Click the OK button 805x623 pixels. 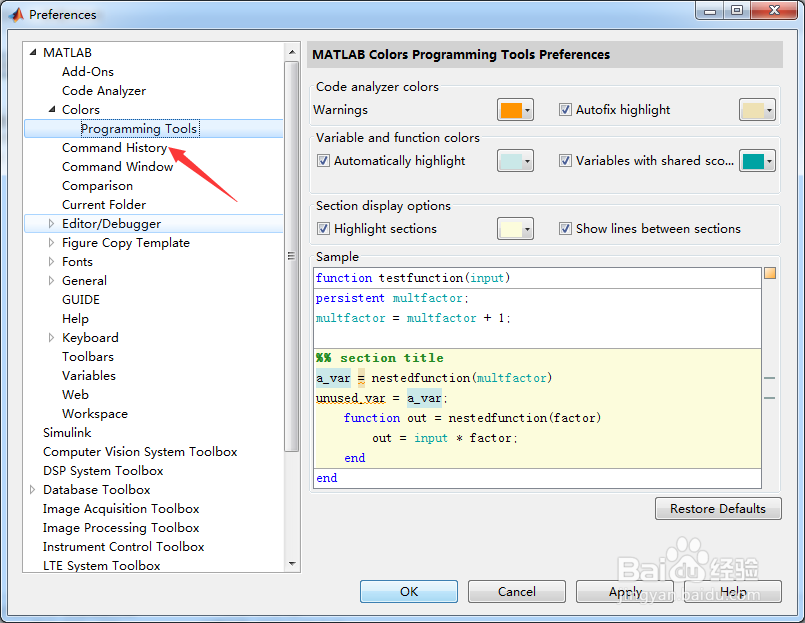(409, 592)
